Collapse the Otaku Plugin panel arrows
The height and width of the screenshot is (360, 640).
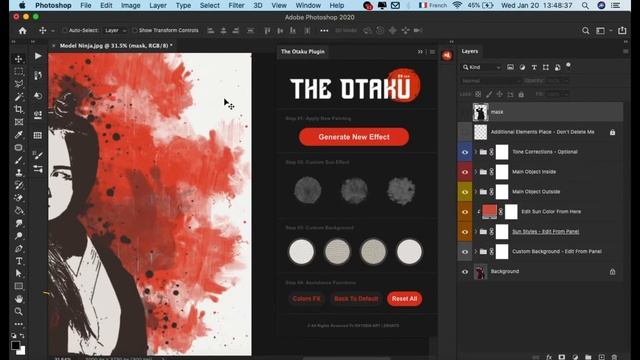coord(420,52)
